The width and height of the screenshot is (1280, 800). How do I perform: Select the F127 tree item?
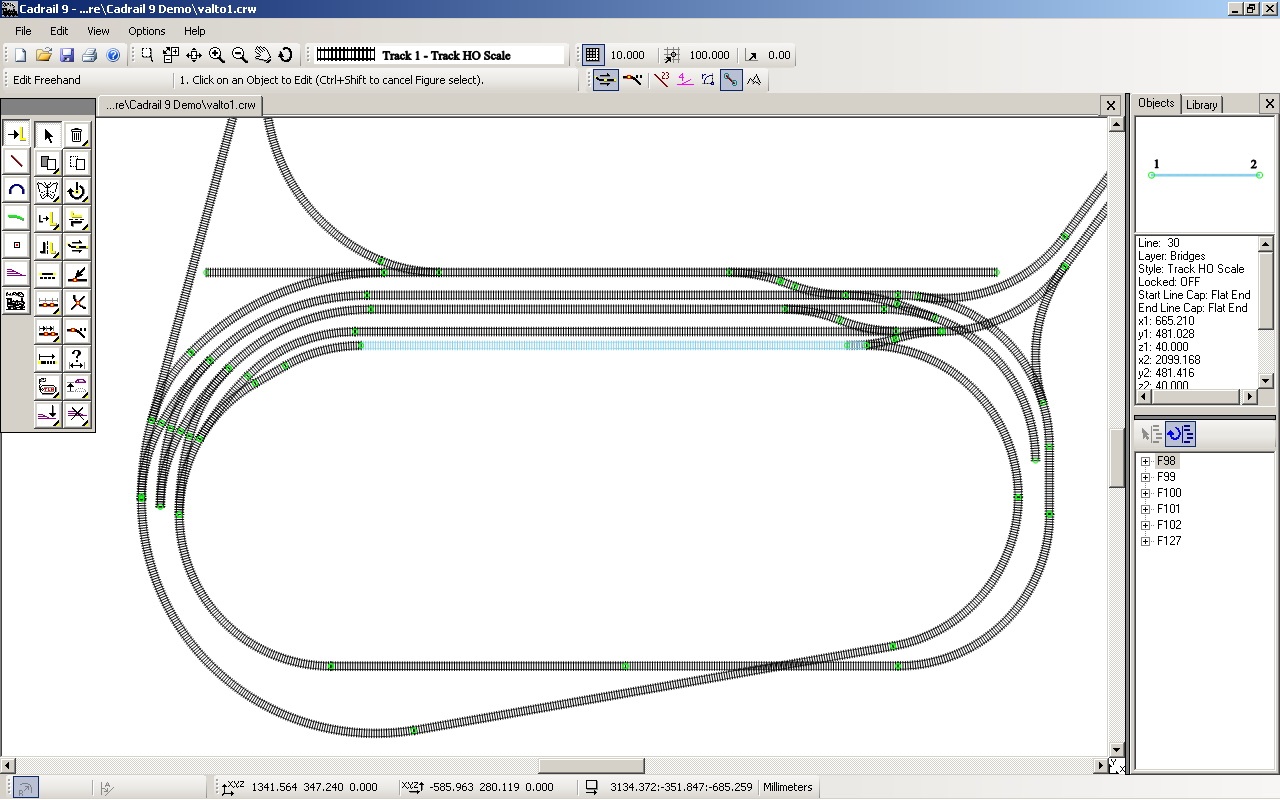click(1168, 541)
